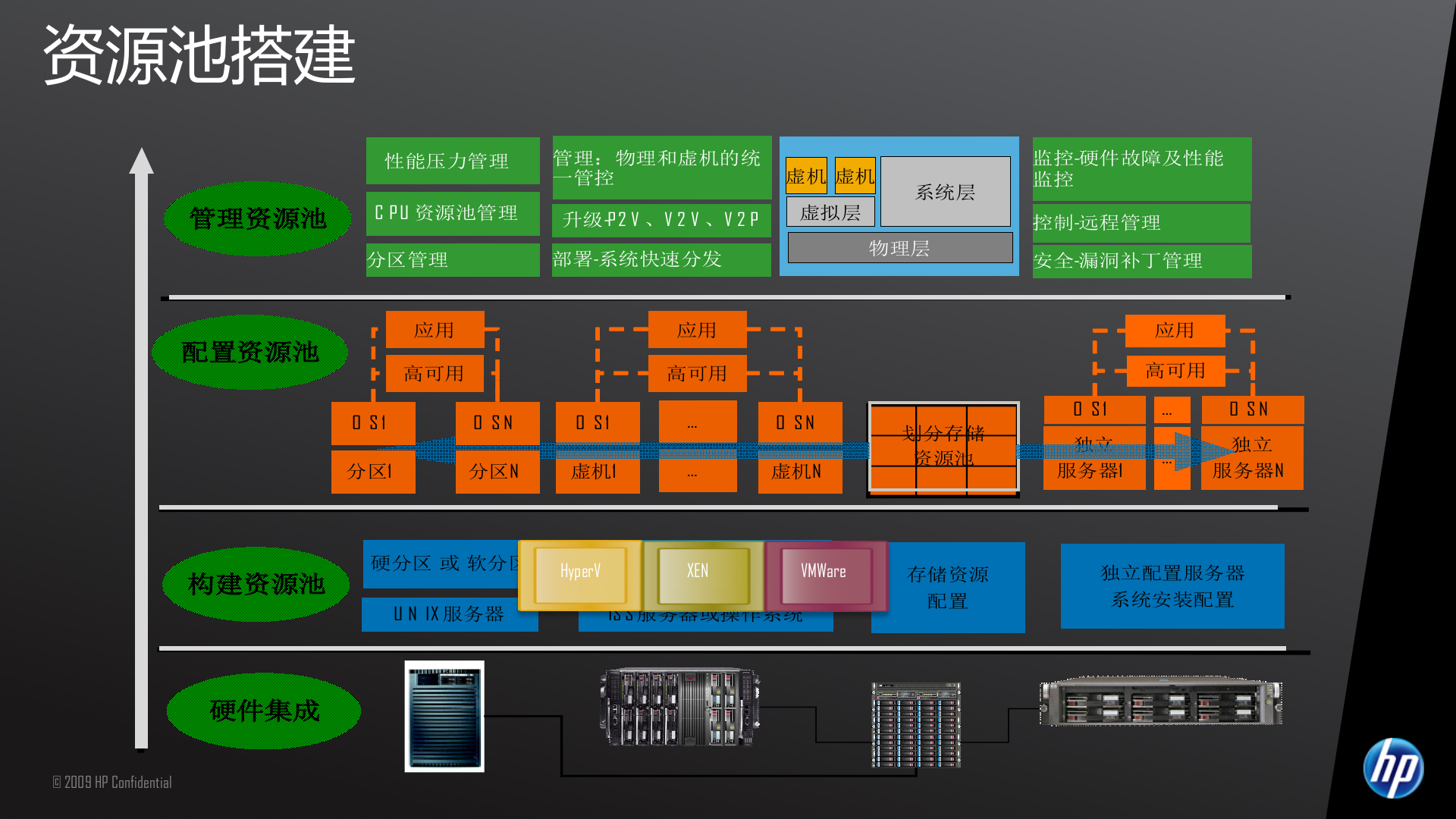
Task: Expand the 独立配置服务器 系统安装配置 box
Action: pos(1172,588)
